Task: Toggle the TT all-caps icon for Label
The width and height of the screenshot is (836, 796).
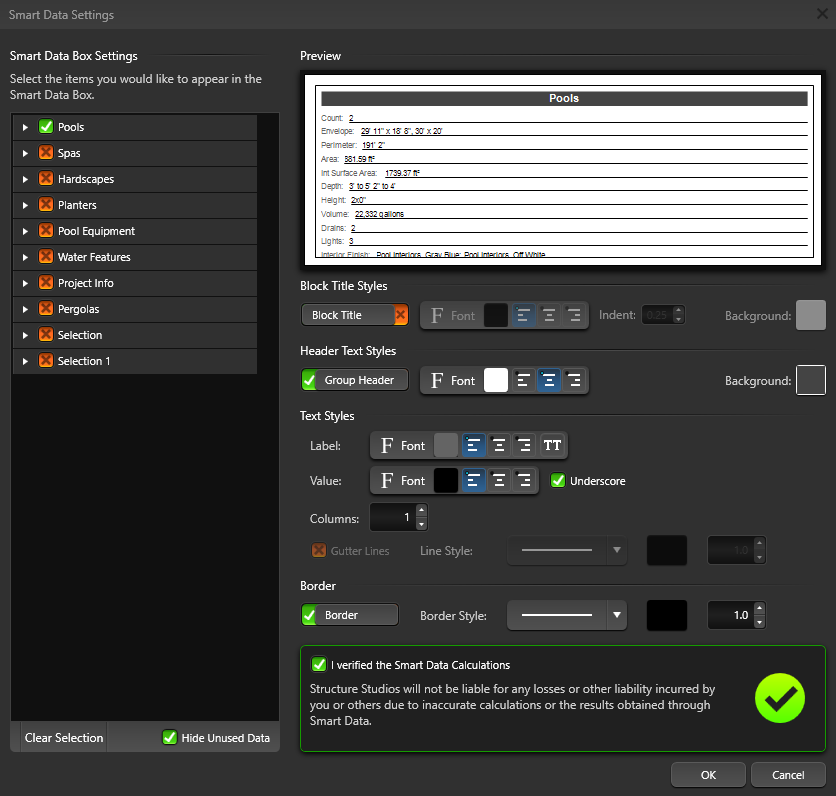Action: 552,446
